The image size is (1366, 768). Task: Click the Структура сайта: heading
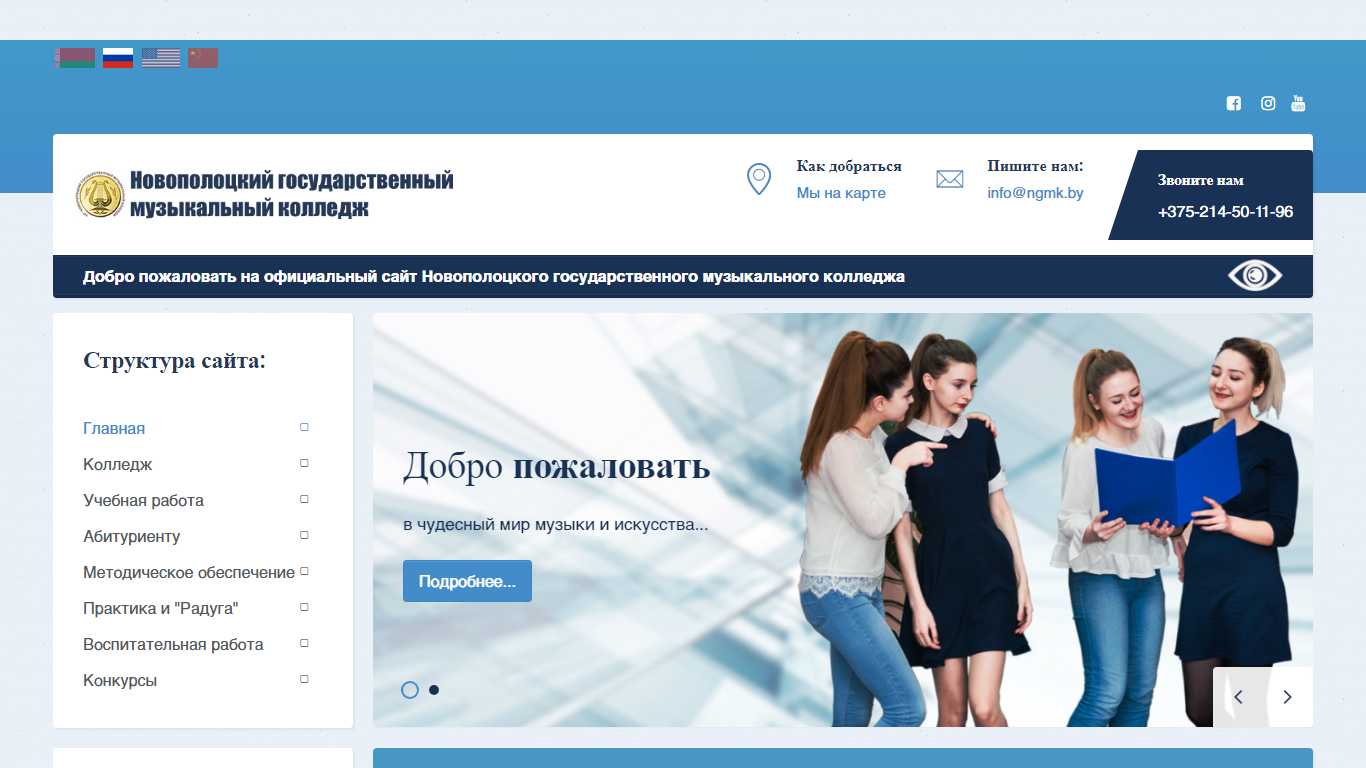[x=175, y=360]
